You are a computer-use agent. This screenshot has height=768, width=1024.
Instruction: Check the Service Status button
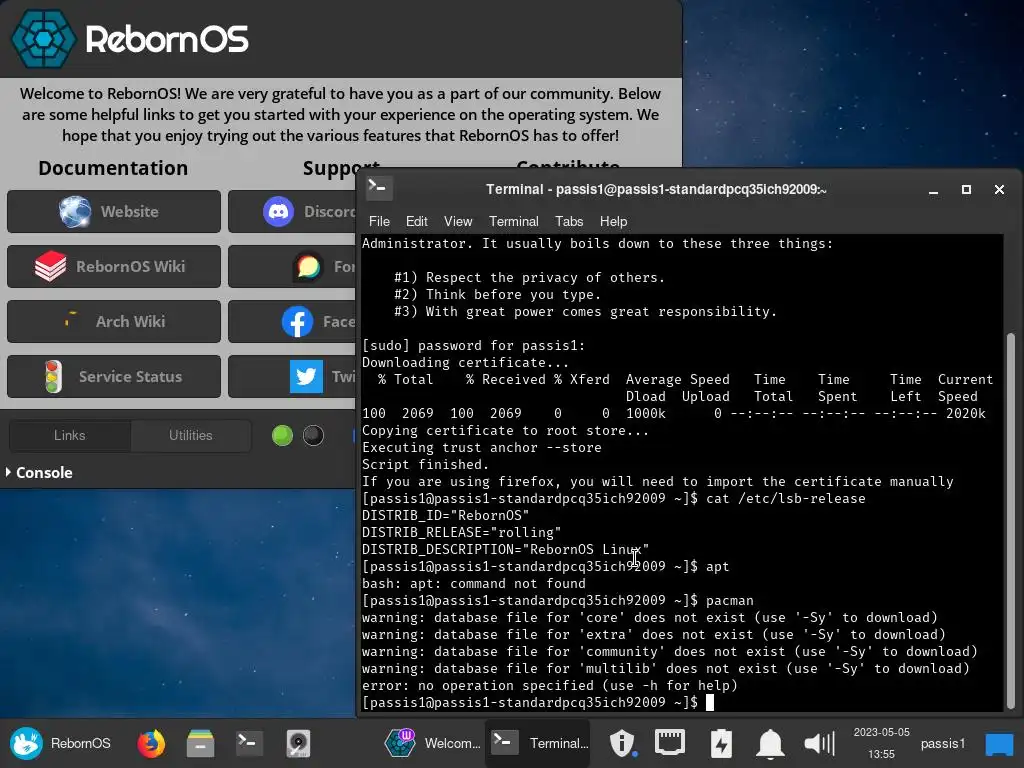click(114, 376)
